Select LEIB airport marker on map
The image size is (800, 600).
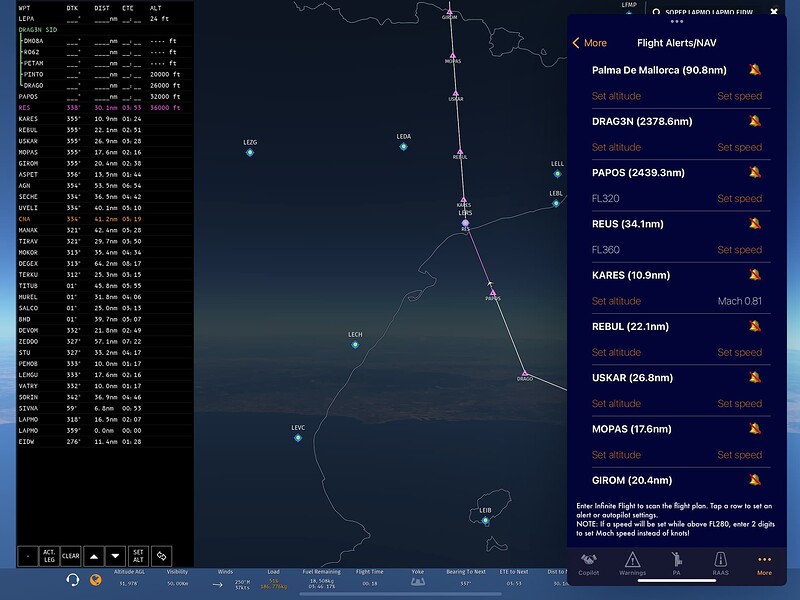485,520
